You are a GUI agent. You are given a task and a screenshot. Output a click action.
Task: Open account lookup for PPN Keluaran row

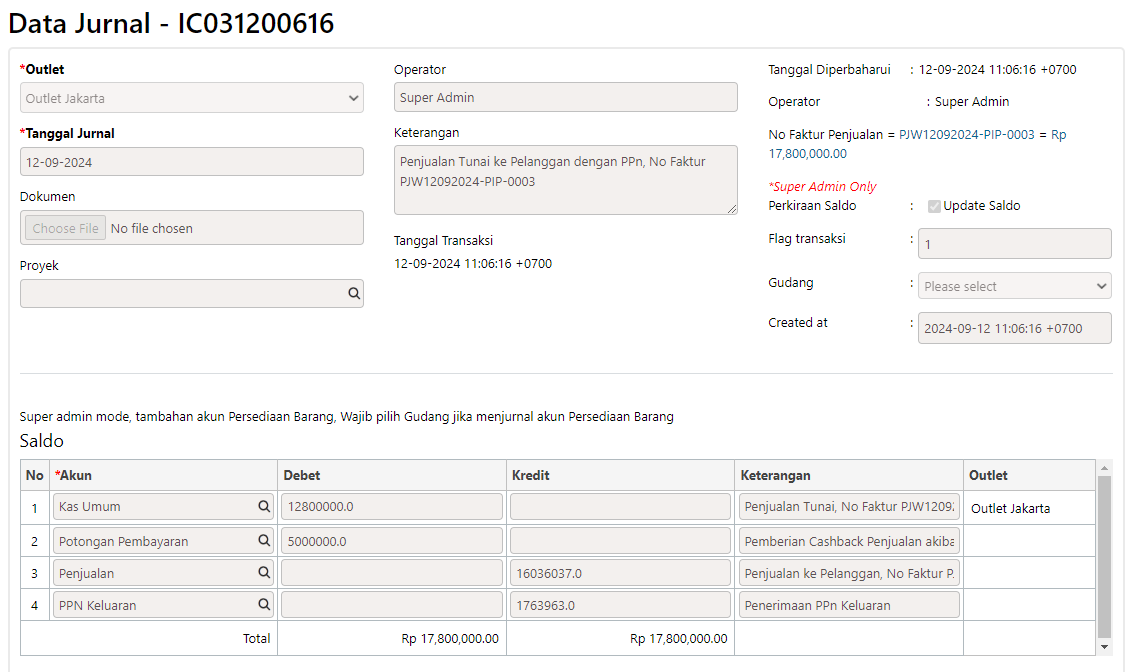(x=264, y=604)
